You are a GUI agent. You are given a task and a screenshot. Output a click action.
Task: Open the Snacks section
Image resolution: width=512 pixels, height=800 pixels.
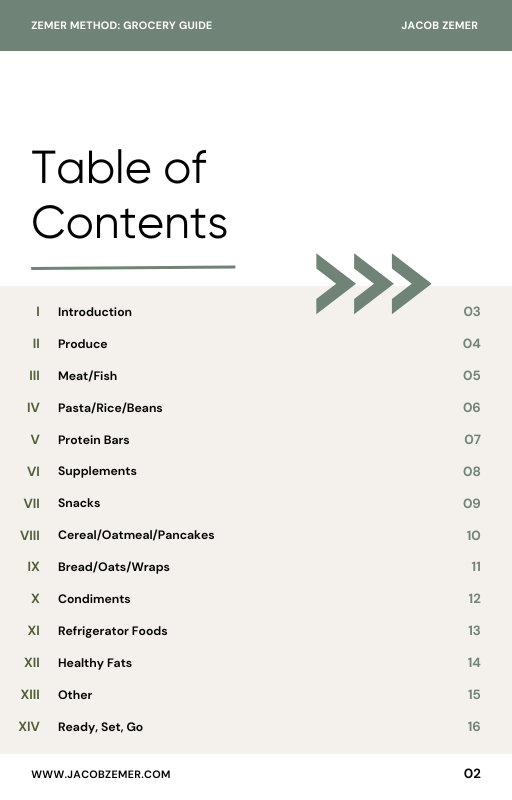(x=79, y=503)
